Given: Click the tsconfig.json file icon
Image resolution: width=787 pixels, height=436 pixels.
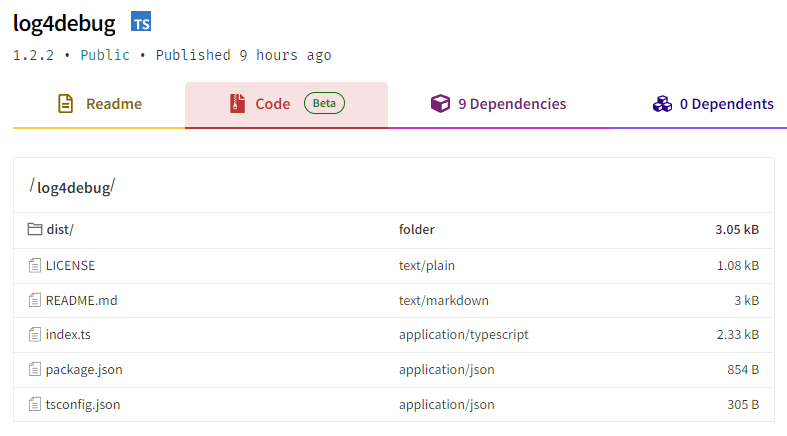Looking at the screenshot, I should pos(35,405).
